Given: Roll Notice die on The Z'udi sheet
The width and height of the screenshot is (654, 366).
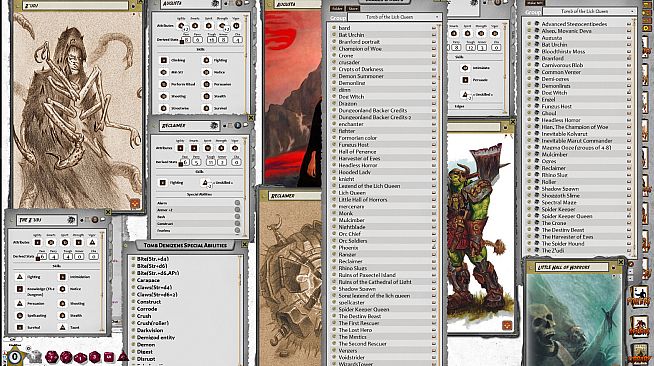Looking at the screenshot, I should 63,289.
